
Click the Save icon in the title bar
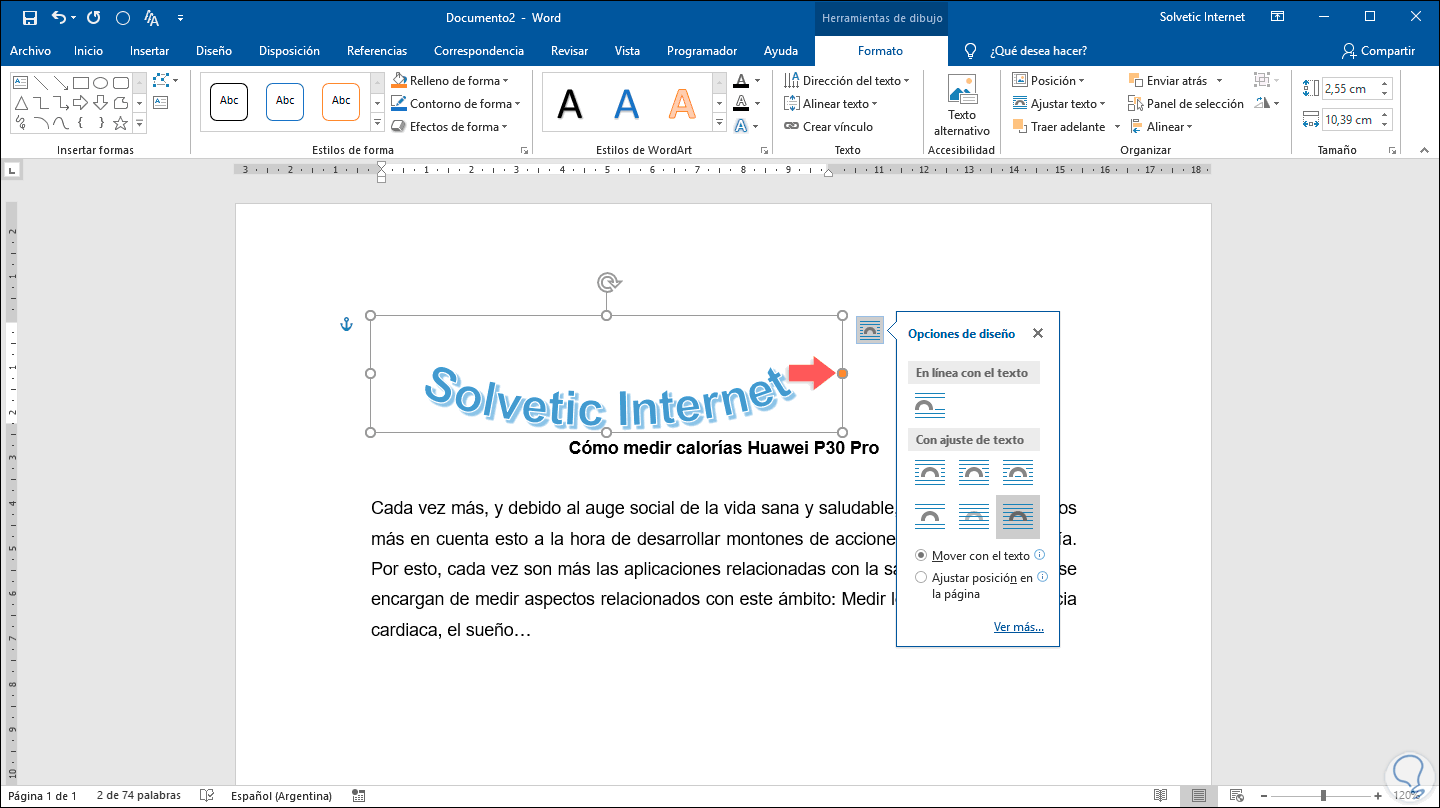(x=29, y=17)
